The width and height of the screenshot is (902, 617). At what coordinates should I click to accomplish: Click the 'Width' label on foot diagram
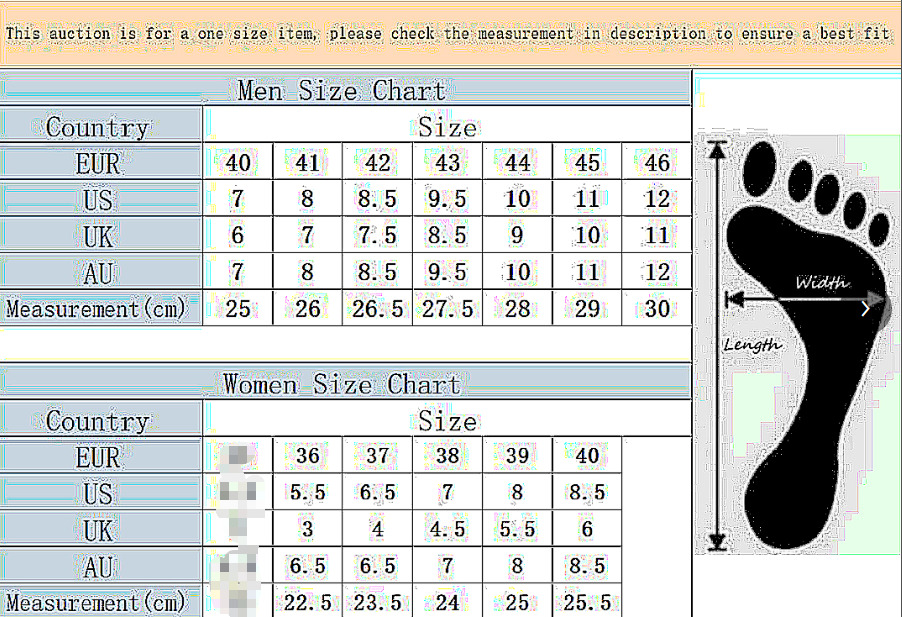pos(822,282)
